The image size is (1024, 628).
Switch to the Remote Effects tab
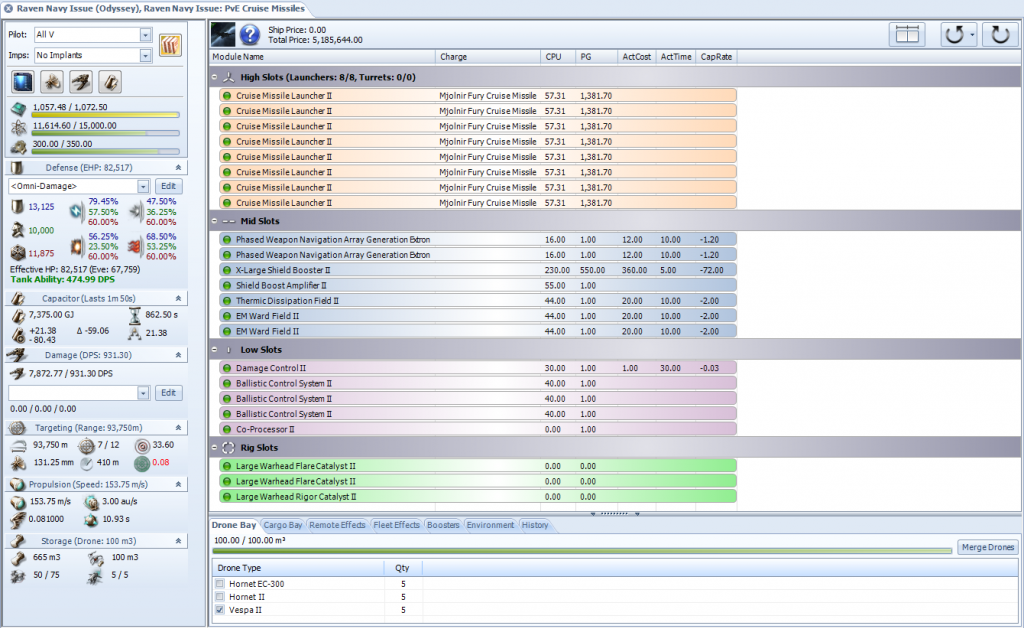click(337, 526)
